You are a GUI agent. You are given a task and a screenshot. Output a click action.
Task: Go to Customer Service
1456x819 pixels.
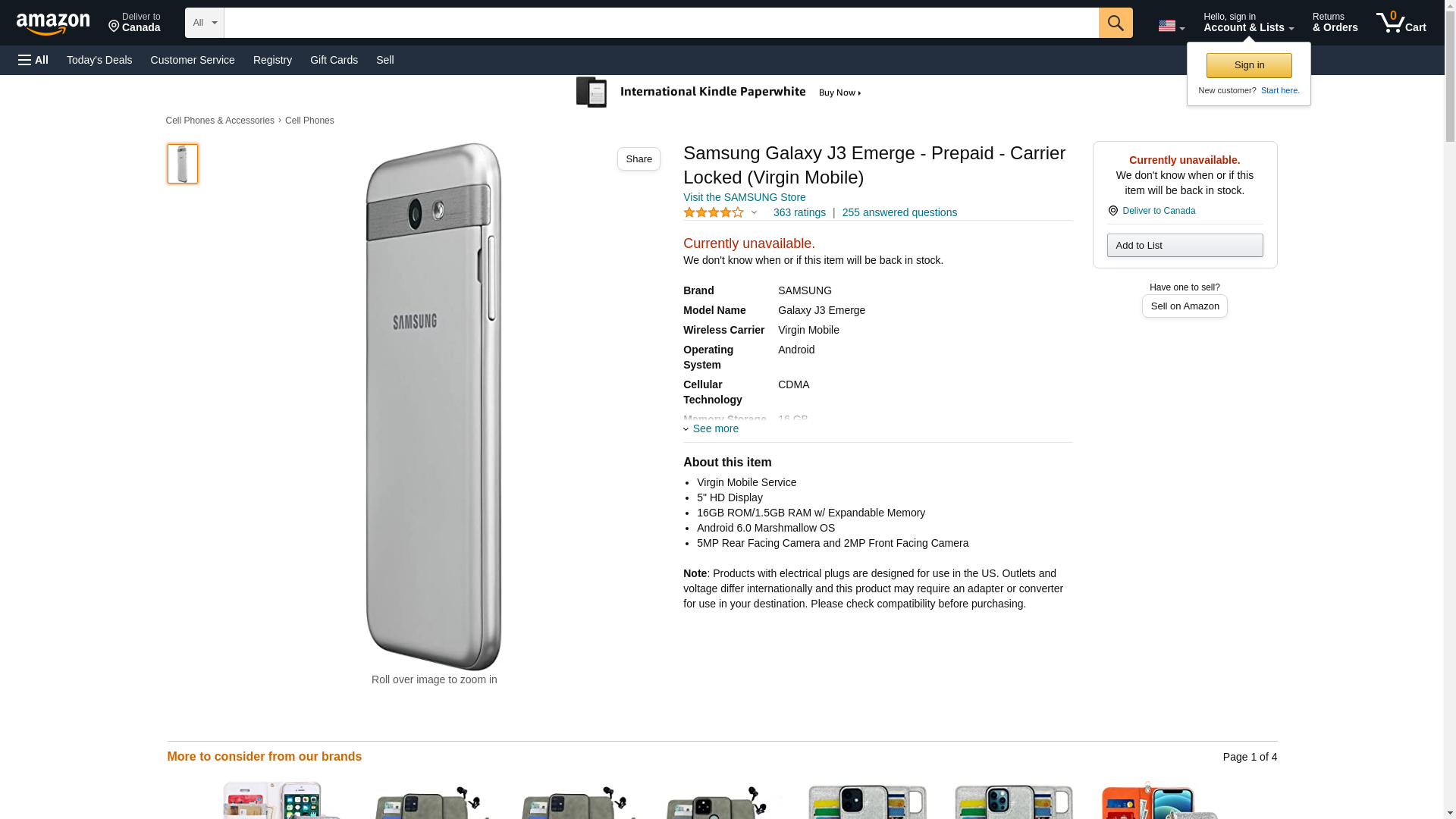pos(193,60)
